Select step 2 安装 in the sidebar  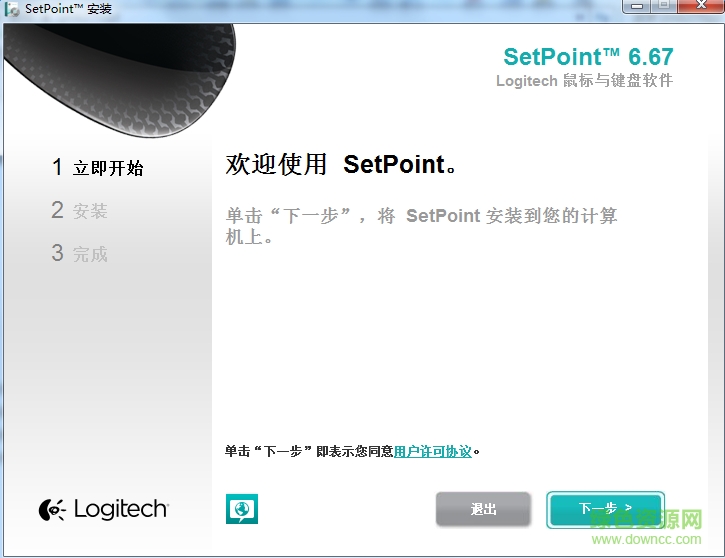[80, 211]
